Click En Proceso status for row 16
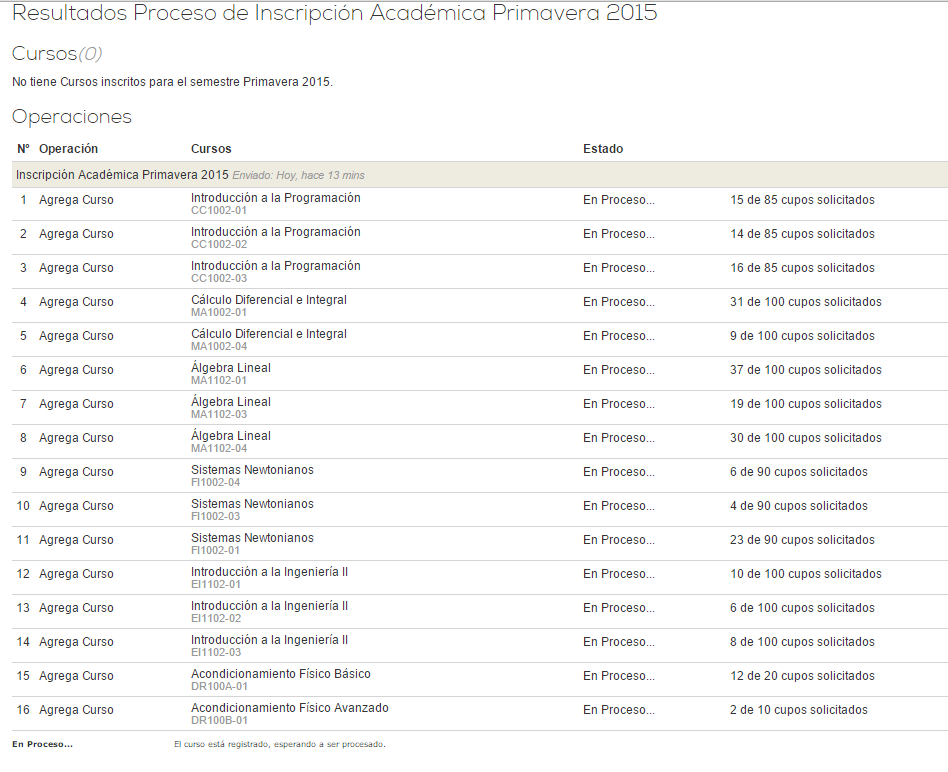Viewport: 948px width, 772px height. (x=618, y=710)
